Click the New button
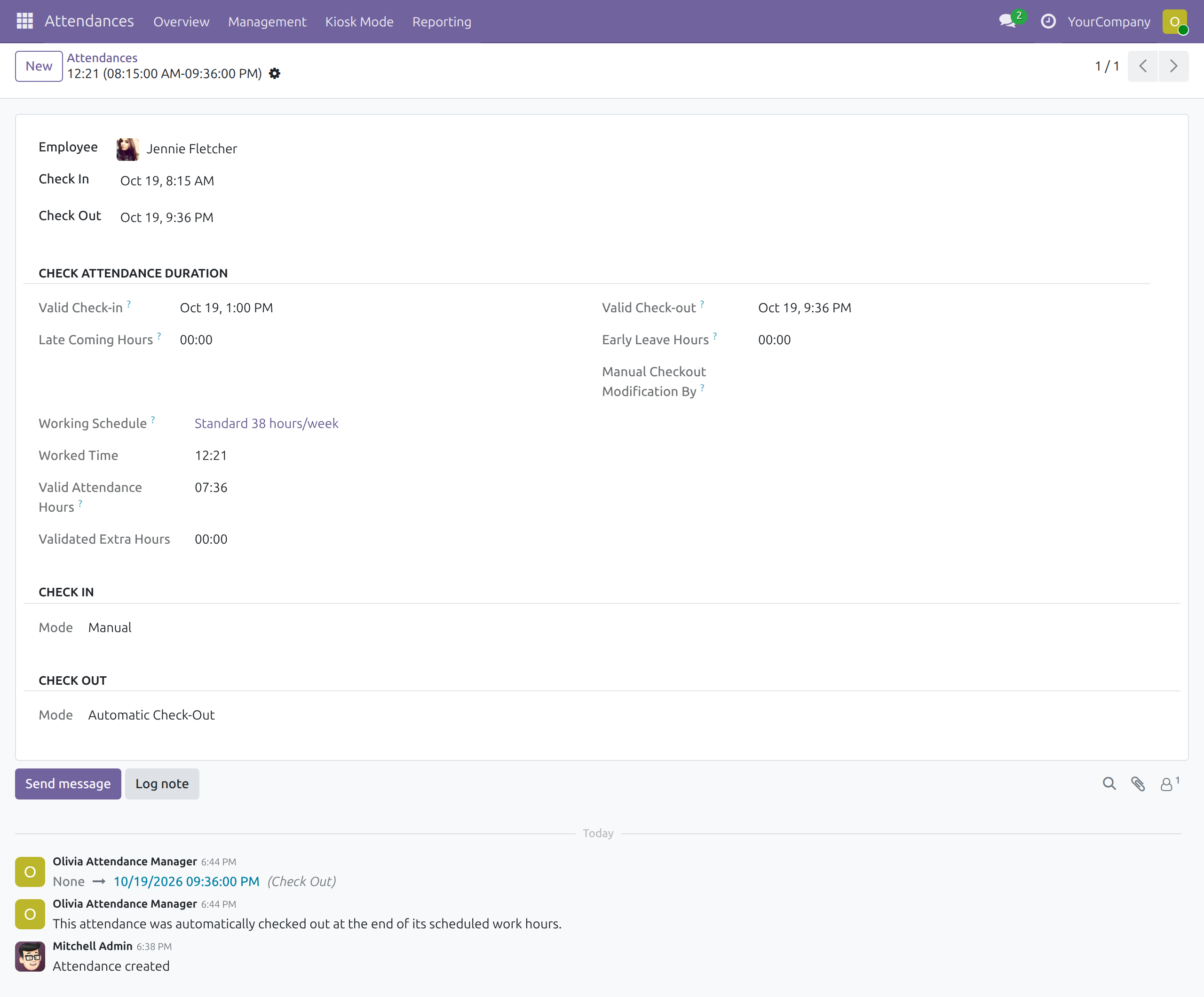 click(x=39, y=66)
